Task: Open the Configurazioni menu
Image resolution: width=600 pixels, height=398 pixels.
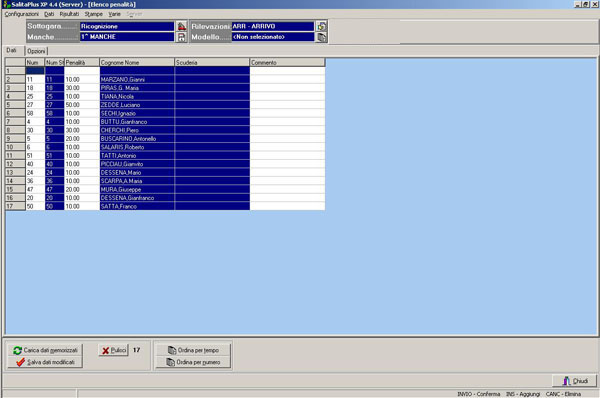Action: [x=22, y=14]
